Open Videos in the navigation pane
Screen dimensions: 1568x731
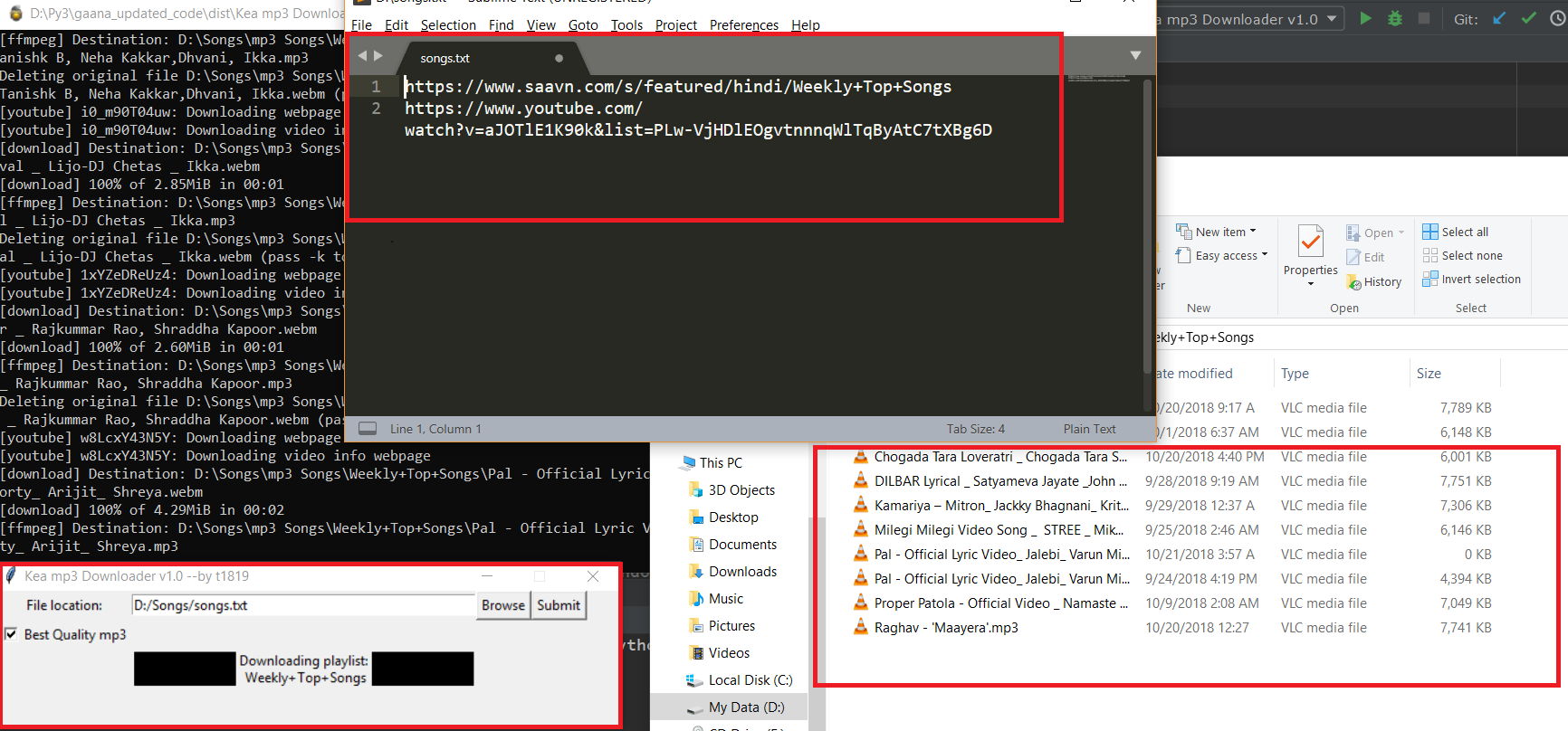click(729, 652)
